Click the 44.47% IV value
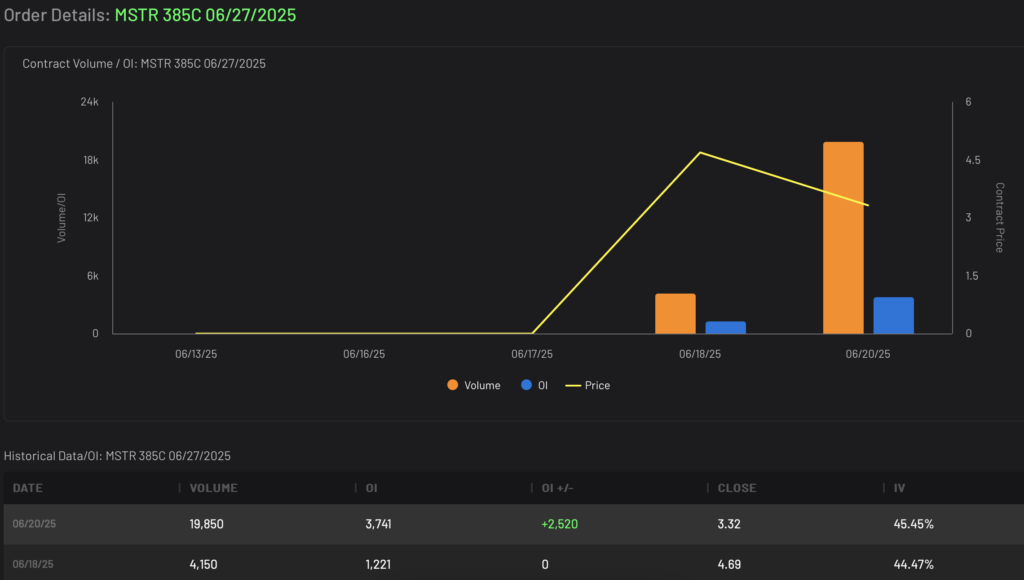Image resolution: width=1024 pixels, height=580 pixels. (914, 564)
